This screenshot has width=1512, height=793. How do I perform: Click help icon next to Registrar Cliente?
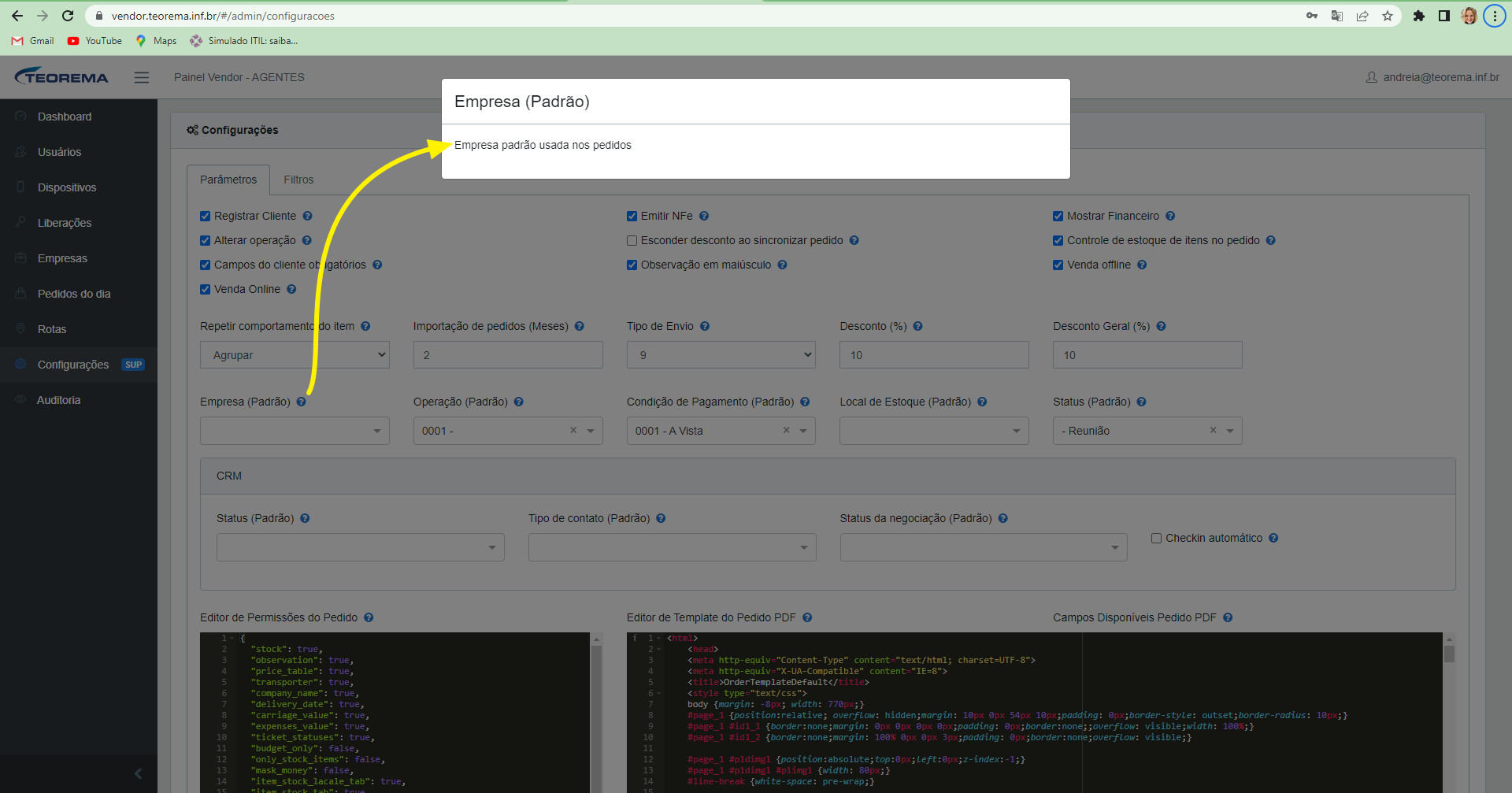click(x=307, y=216)
